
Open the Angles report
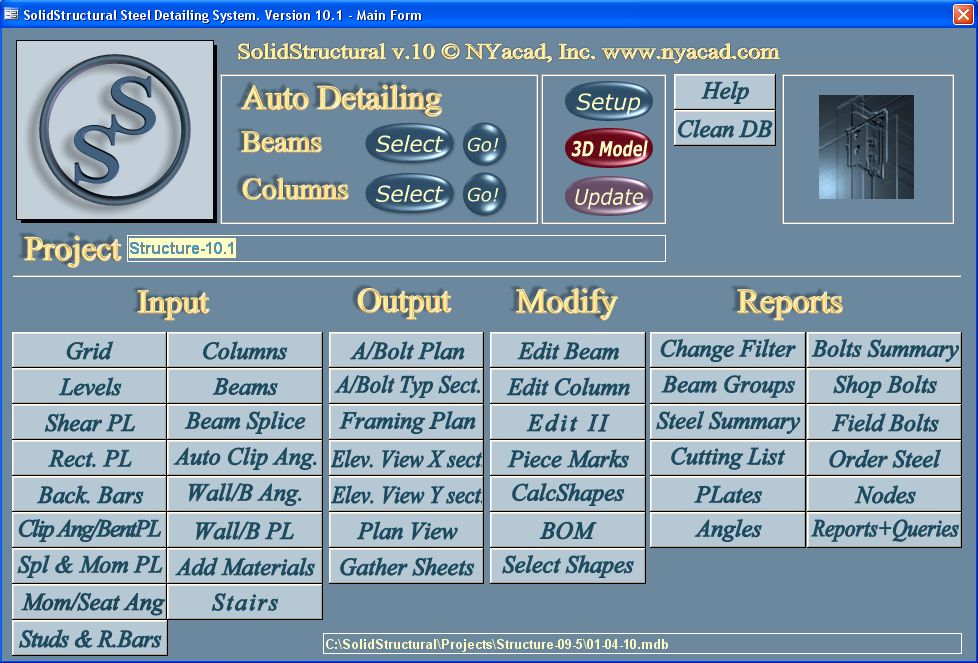coord(728,530)
